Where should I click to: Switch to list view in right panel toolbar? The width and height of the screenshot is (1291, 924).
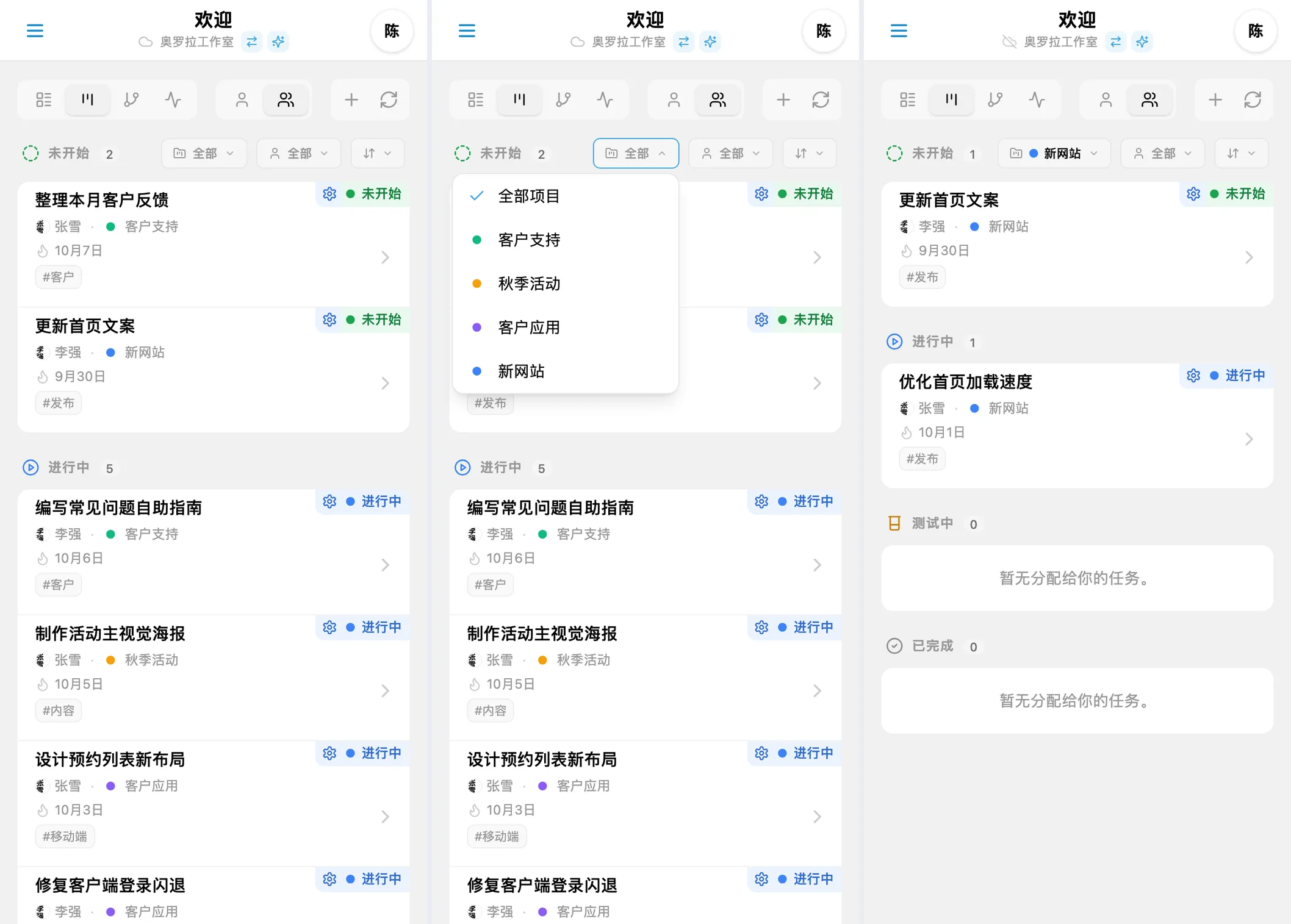pos(908,99)
